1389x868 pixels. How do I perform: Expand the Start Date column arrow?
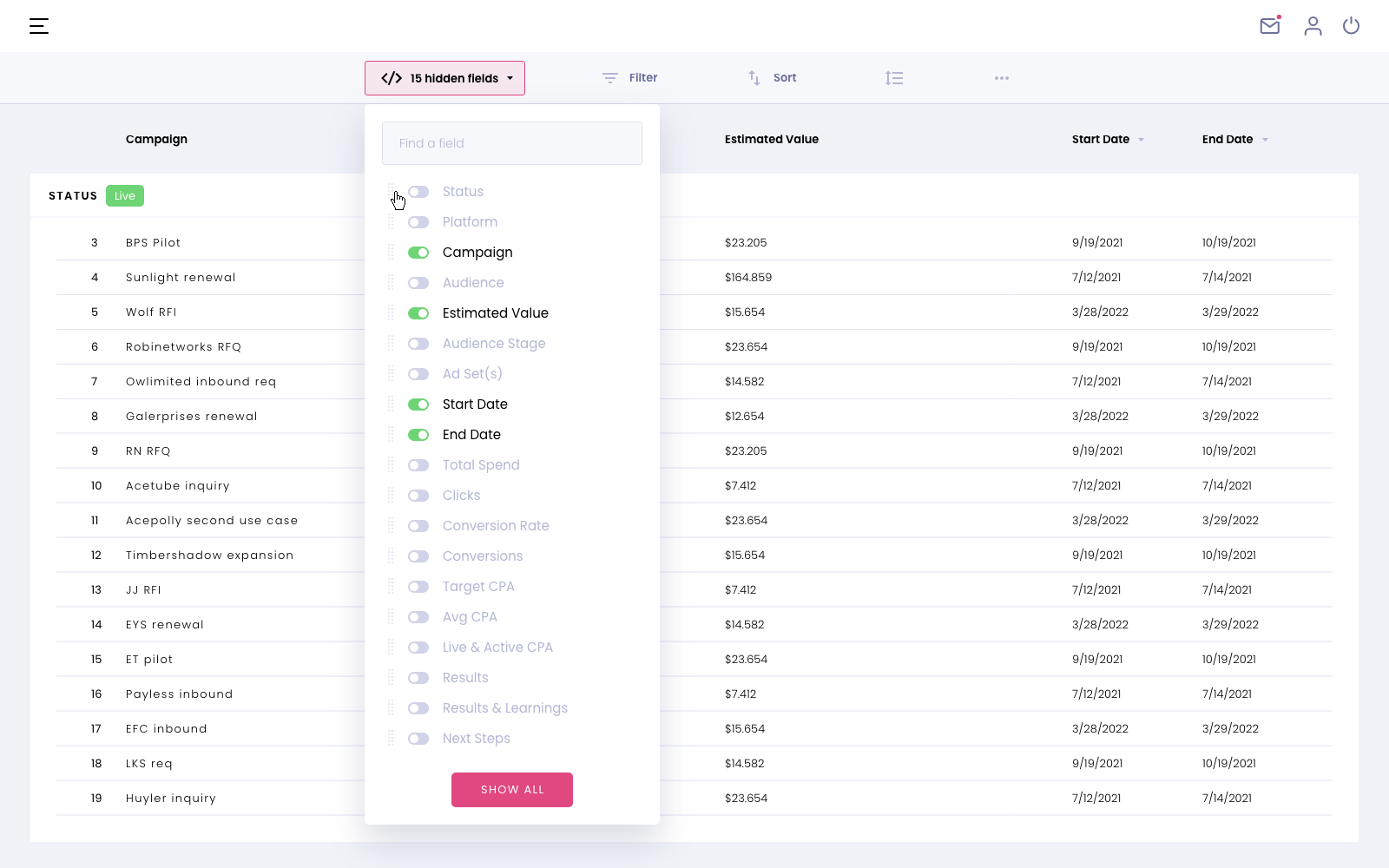(x=1141, y=140)
